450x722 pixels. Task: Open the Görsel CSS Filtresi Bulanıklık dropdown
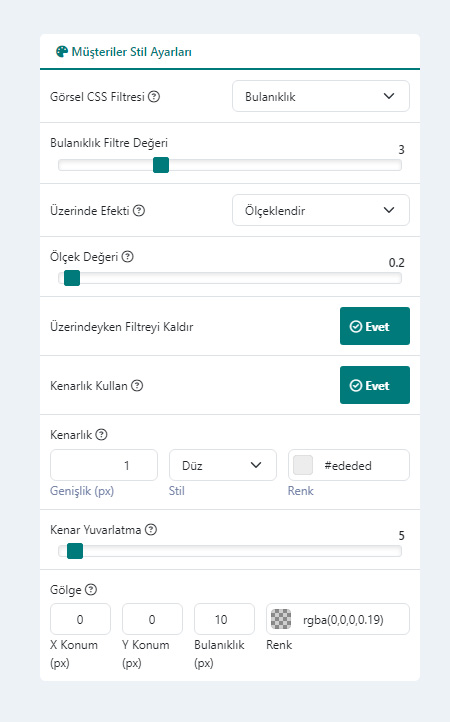tap(321, 96)
